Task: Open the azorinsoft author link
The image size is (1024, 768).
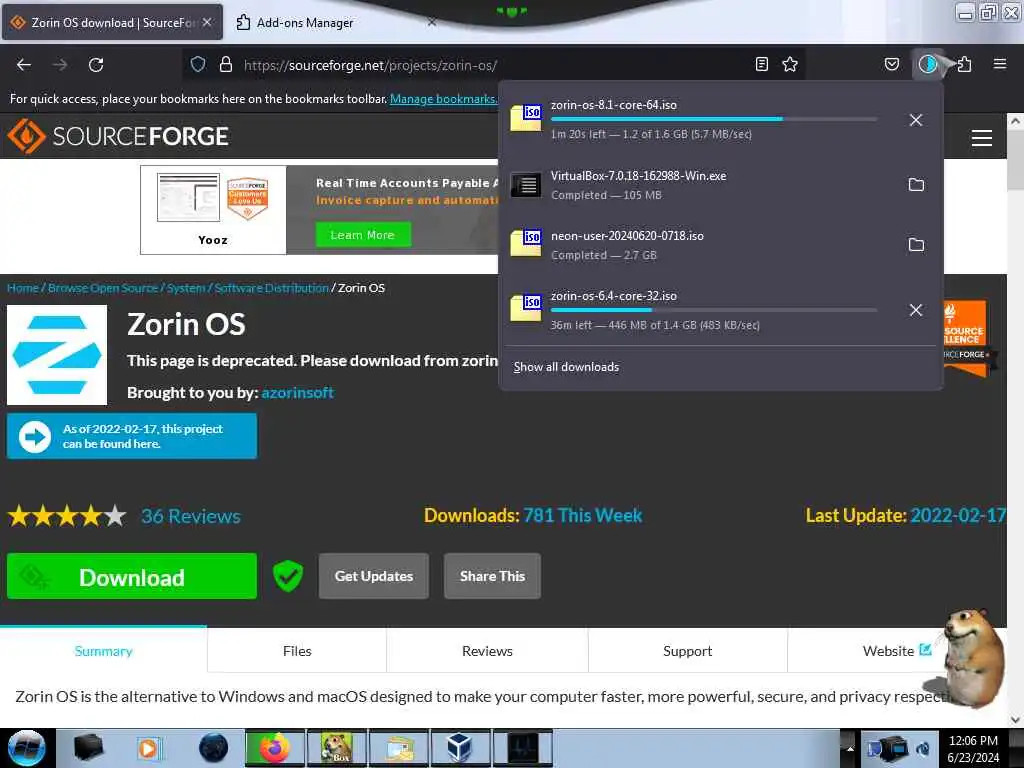Action: (298, 392)
